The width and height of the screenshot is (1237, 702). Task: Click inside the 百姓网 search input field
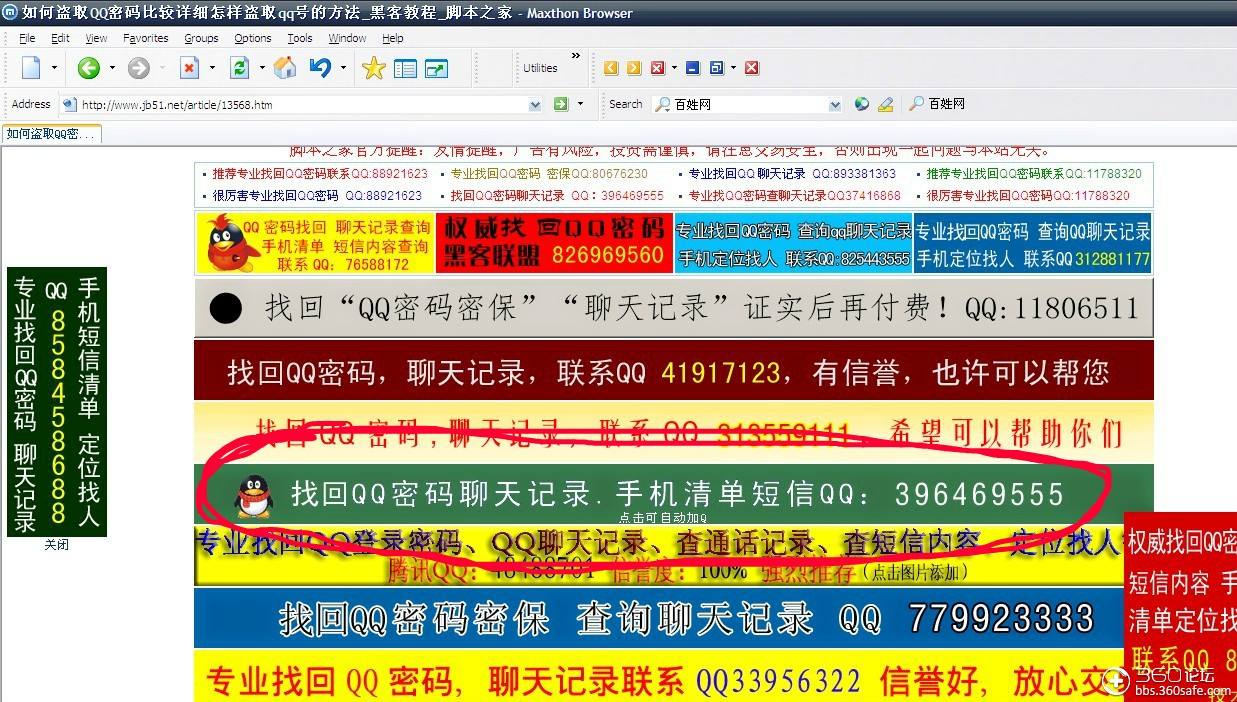tap(750, 104)
